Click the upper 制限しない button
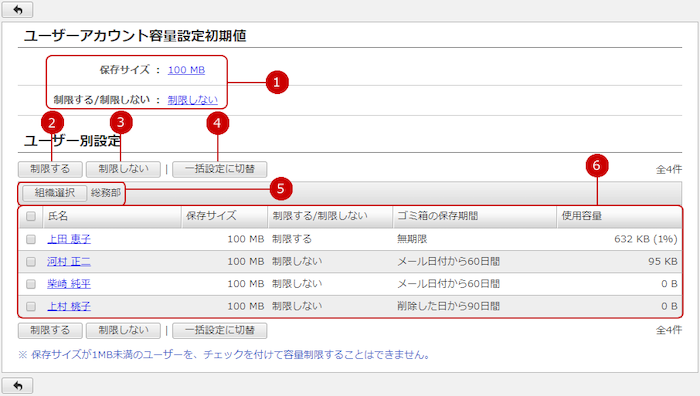 click(x=123, y=169)
